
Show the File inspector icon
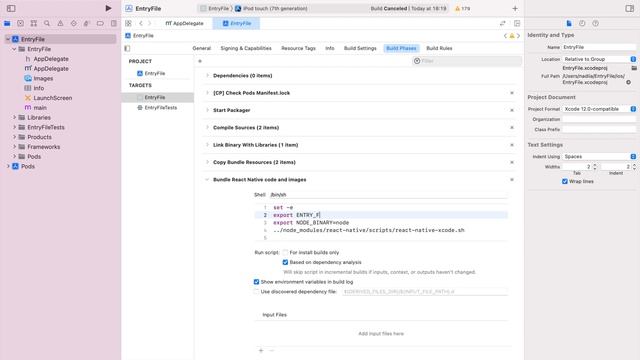(x=569, y=23)
